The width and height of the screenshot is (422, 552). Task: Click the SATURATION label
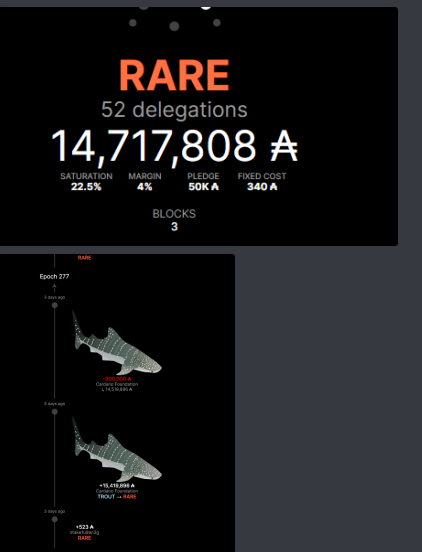pos(86,176)
